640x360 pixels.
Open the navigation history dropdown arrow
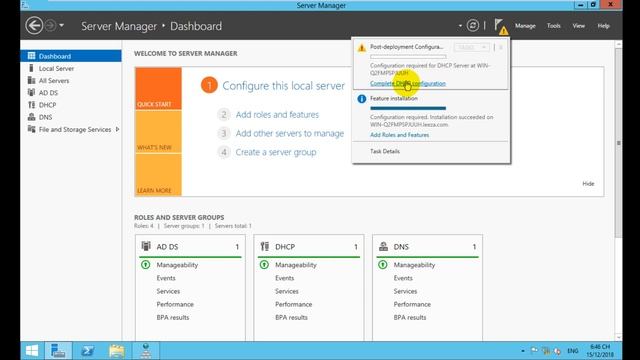click(61, 26)
